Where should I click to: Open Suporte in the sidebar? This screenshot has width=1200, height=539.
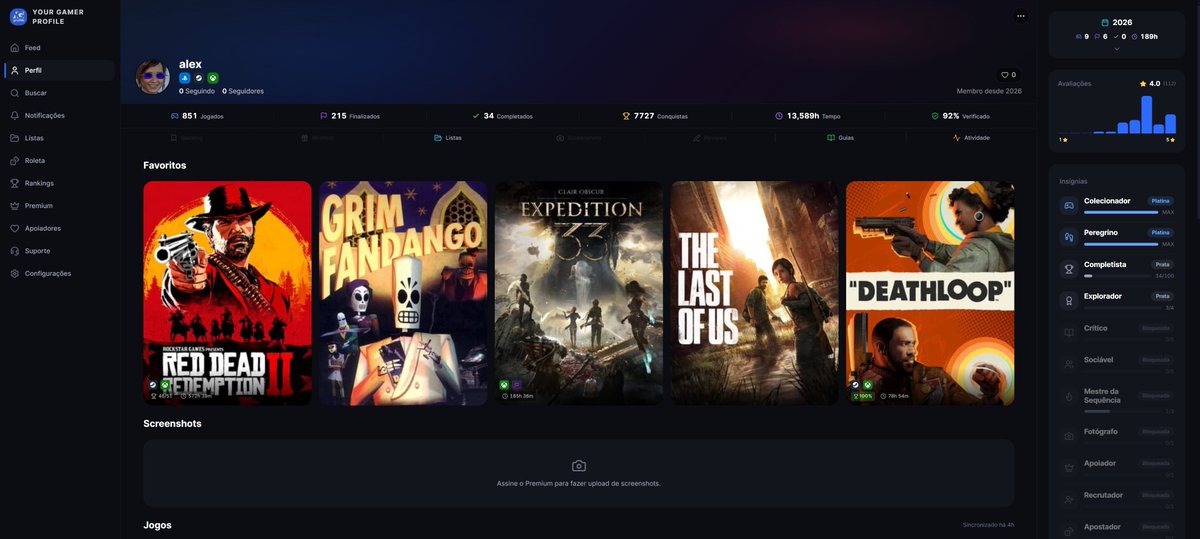click(x=60, y=251)
